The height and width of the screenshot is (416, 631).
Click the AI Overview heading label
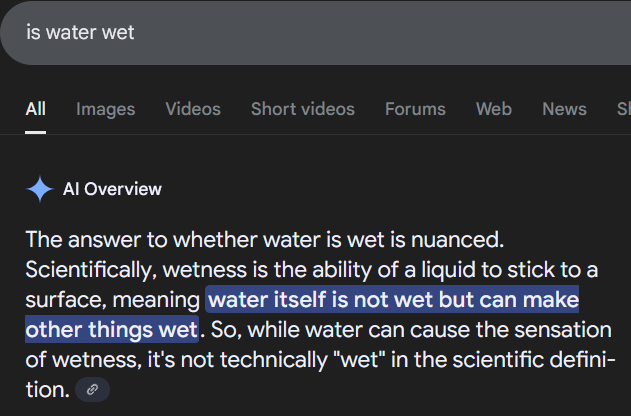point(112,189)
